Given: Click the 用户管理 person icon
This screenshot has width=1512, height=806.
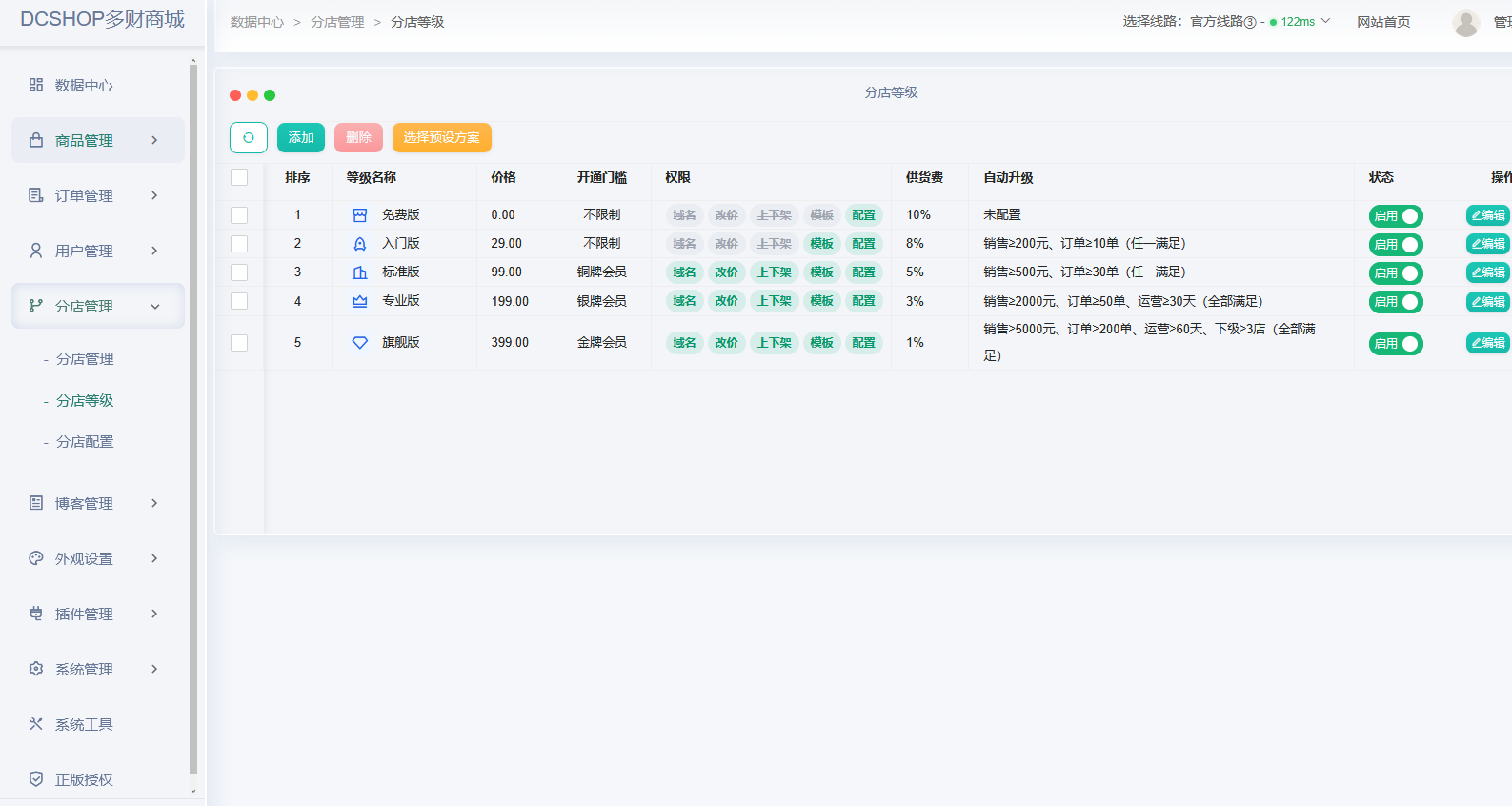Looking at the screenshot, I should pyautogui.click(x=36, y=251).
